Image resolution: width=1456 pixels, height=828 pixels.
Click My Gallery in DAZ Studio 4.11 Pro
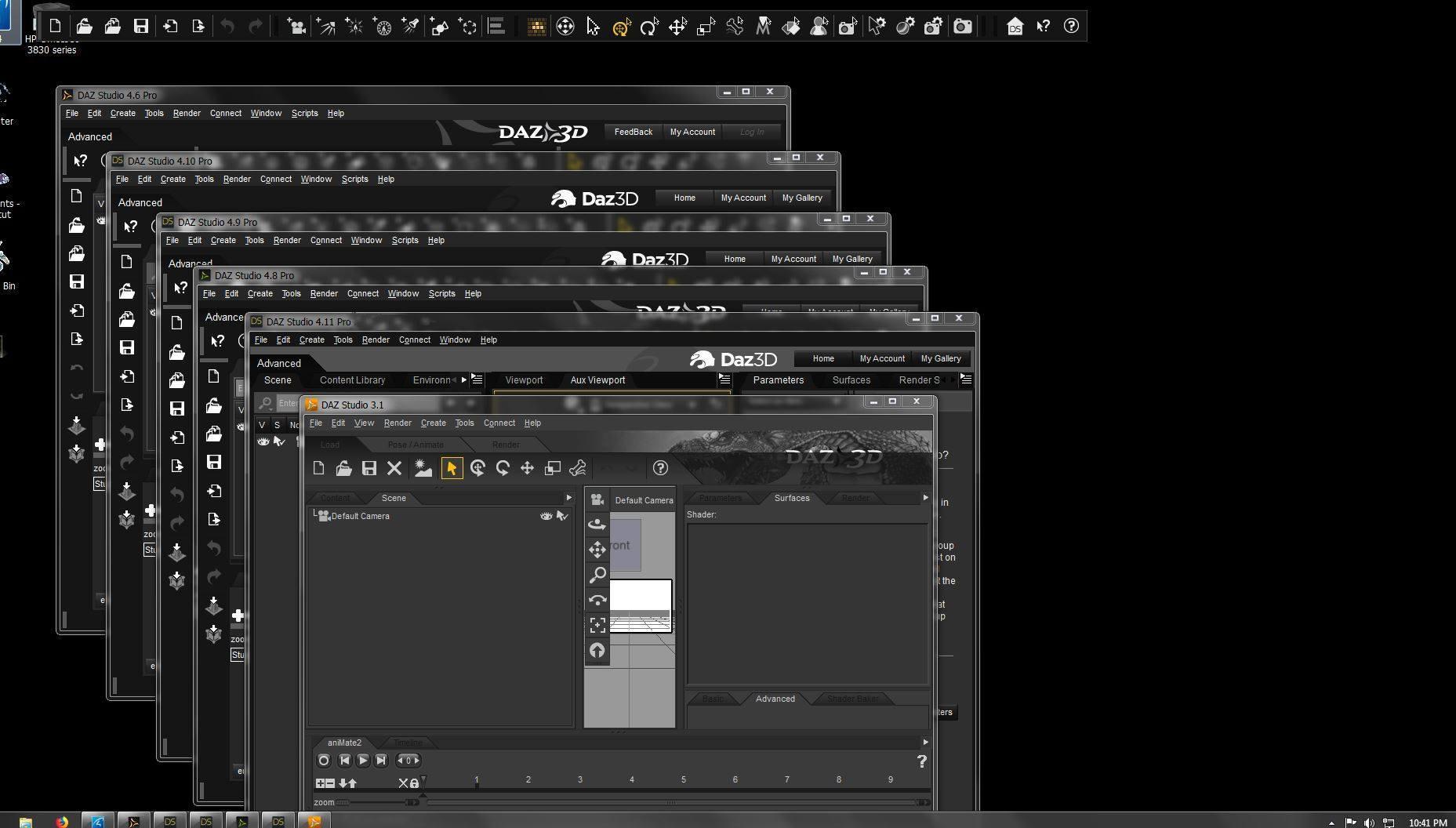coord(941,358)
